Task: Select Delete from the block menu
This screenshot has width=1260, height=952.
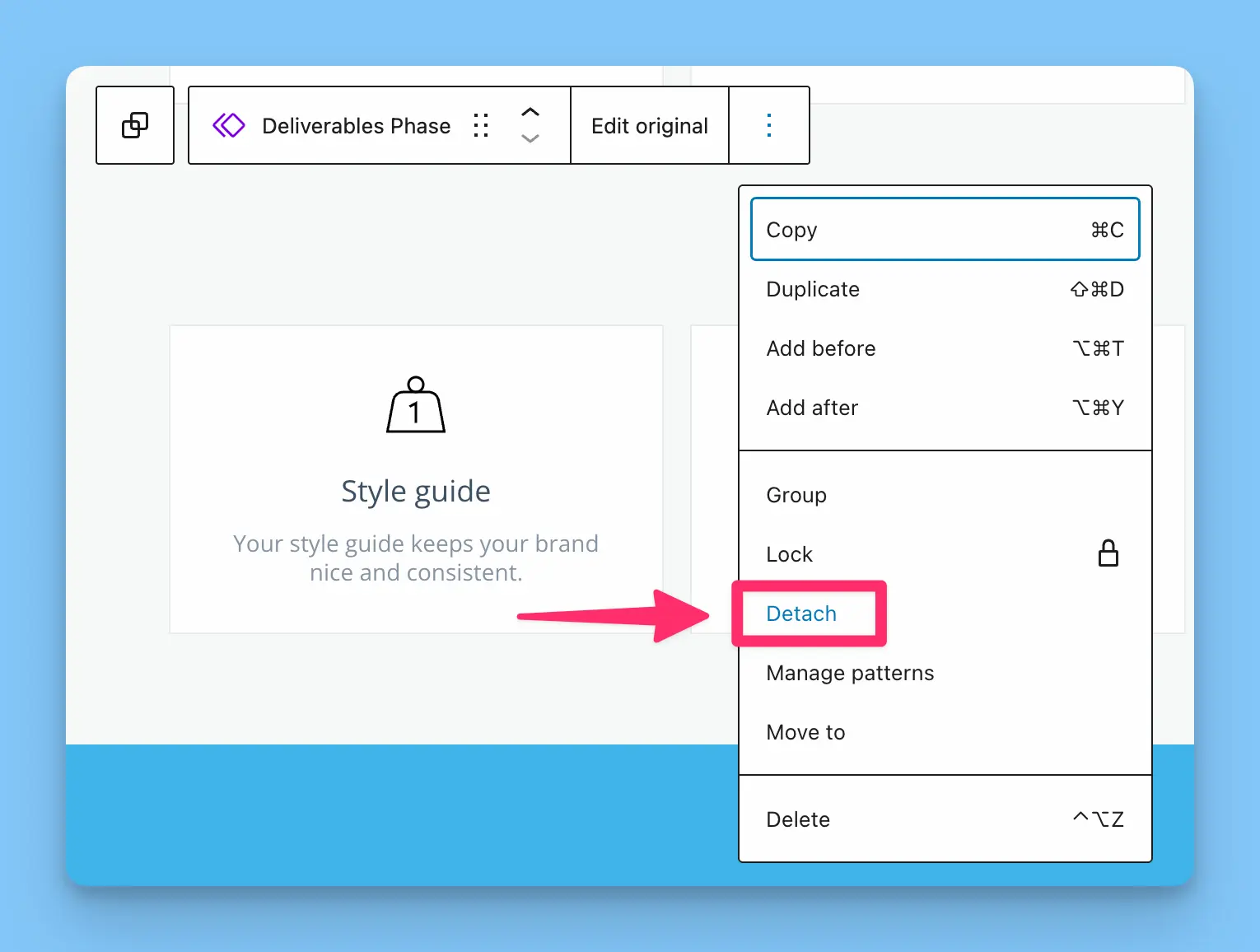Action: coord(945,819)
